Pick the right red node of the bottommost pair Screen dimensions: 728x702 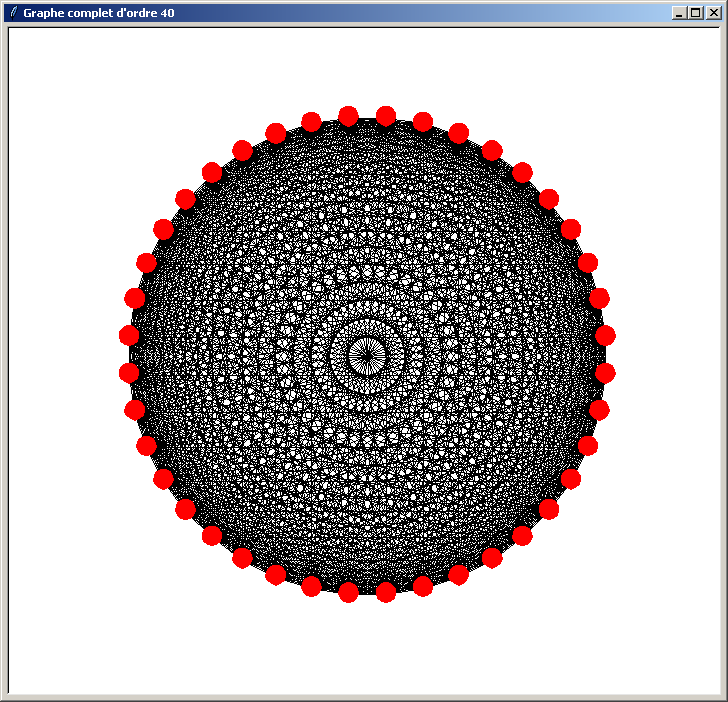(x=385, y=592)
